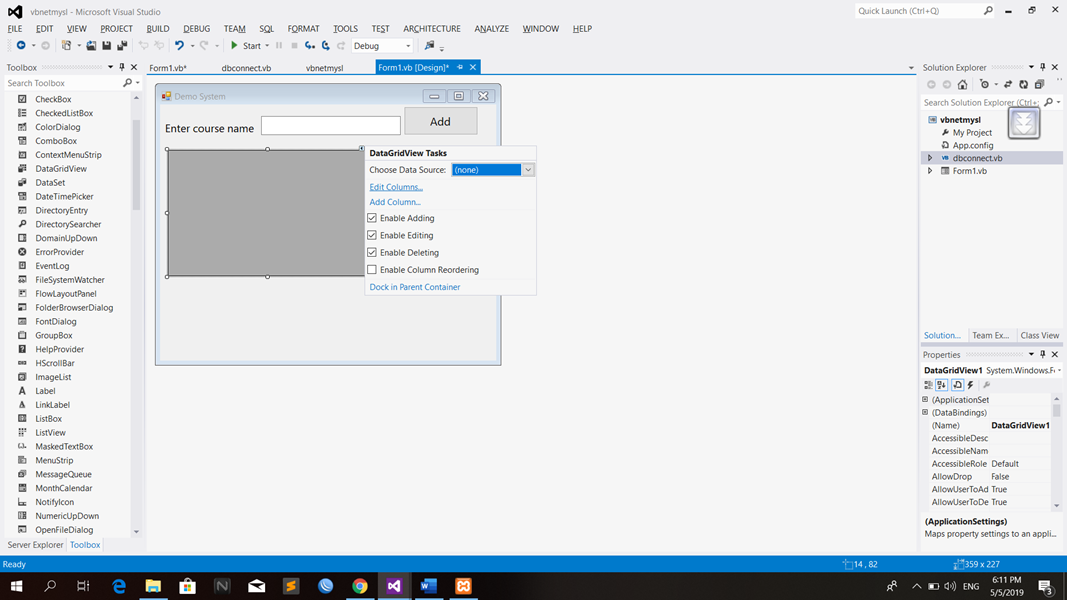Refresh Solution Explorer with the refresh icon
This screenshot has height=600, width=1067.
click(x=1023, y=84)
